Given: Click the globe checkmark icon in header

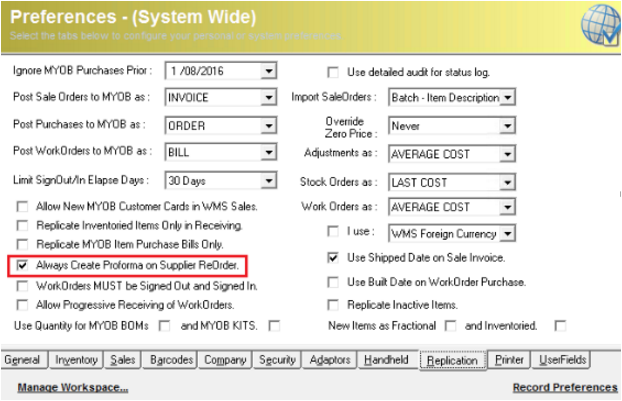Looking at the screenshot, I should click(x=601, y=25).
